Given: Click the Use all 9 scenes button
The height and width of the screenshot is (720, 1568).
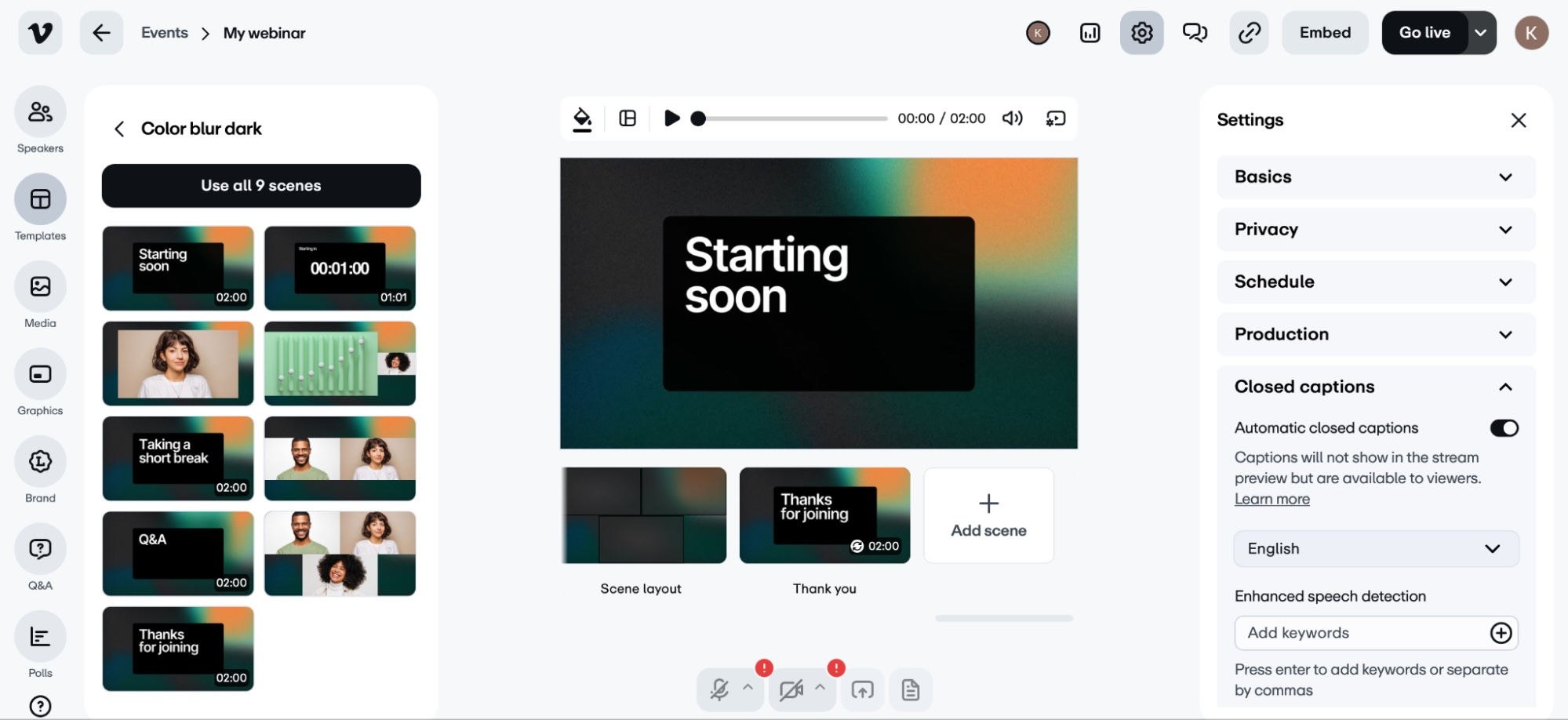Looking at the screenshot, I should [x=260, y=186].
